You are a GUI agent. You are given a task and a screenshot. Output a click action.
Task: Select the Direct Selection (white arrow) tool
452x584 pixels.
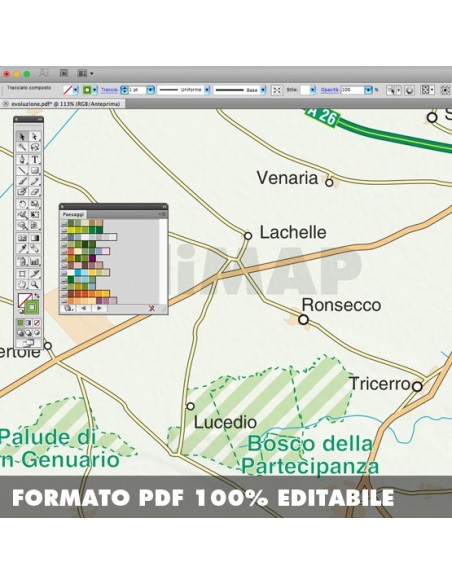point(35,137)
